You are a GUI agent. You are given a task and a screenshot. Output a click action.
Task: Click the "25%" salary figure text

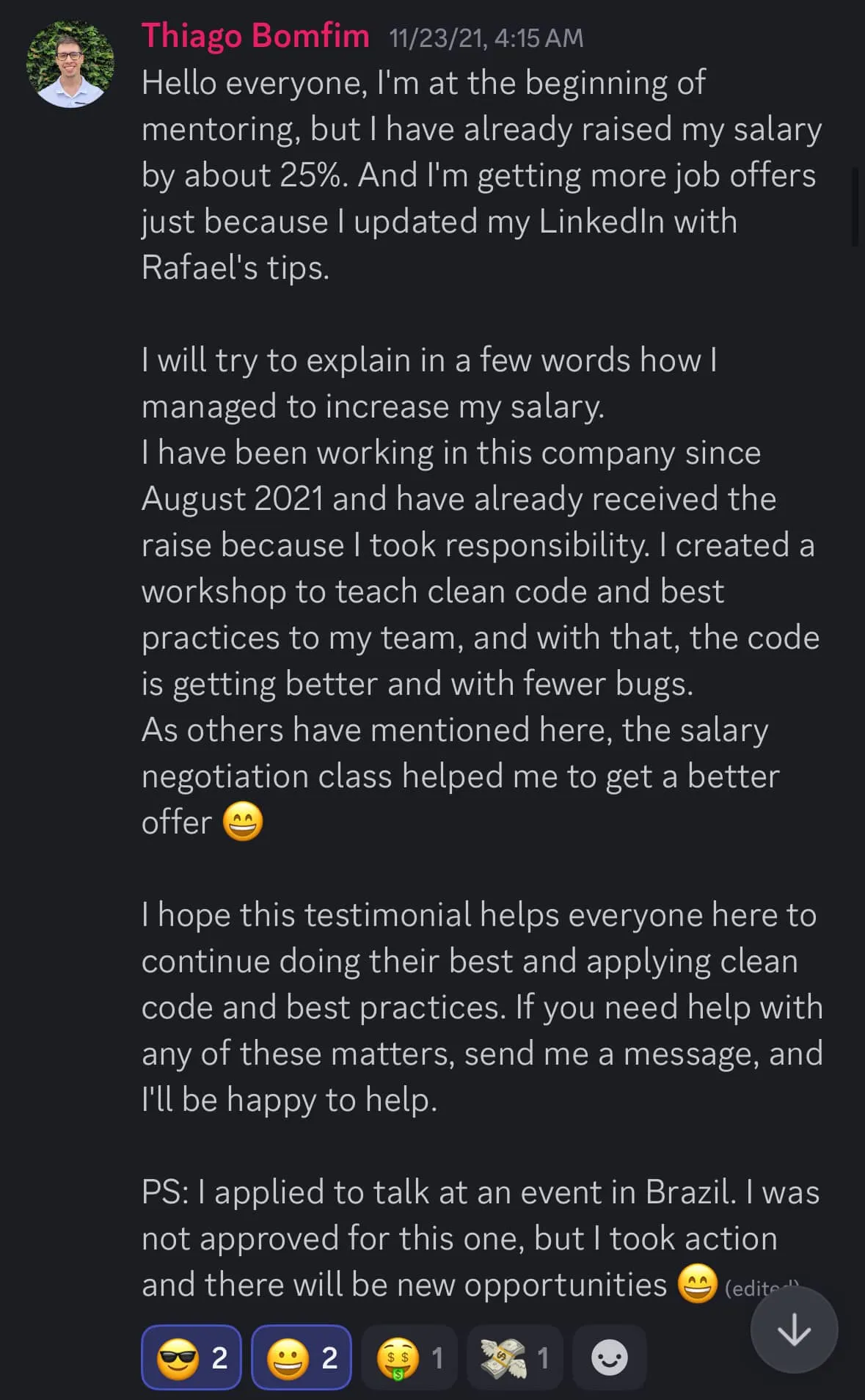(x=313, y=175)
